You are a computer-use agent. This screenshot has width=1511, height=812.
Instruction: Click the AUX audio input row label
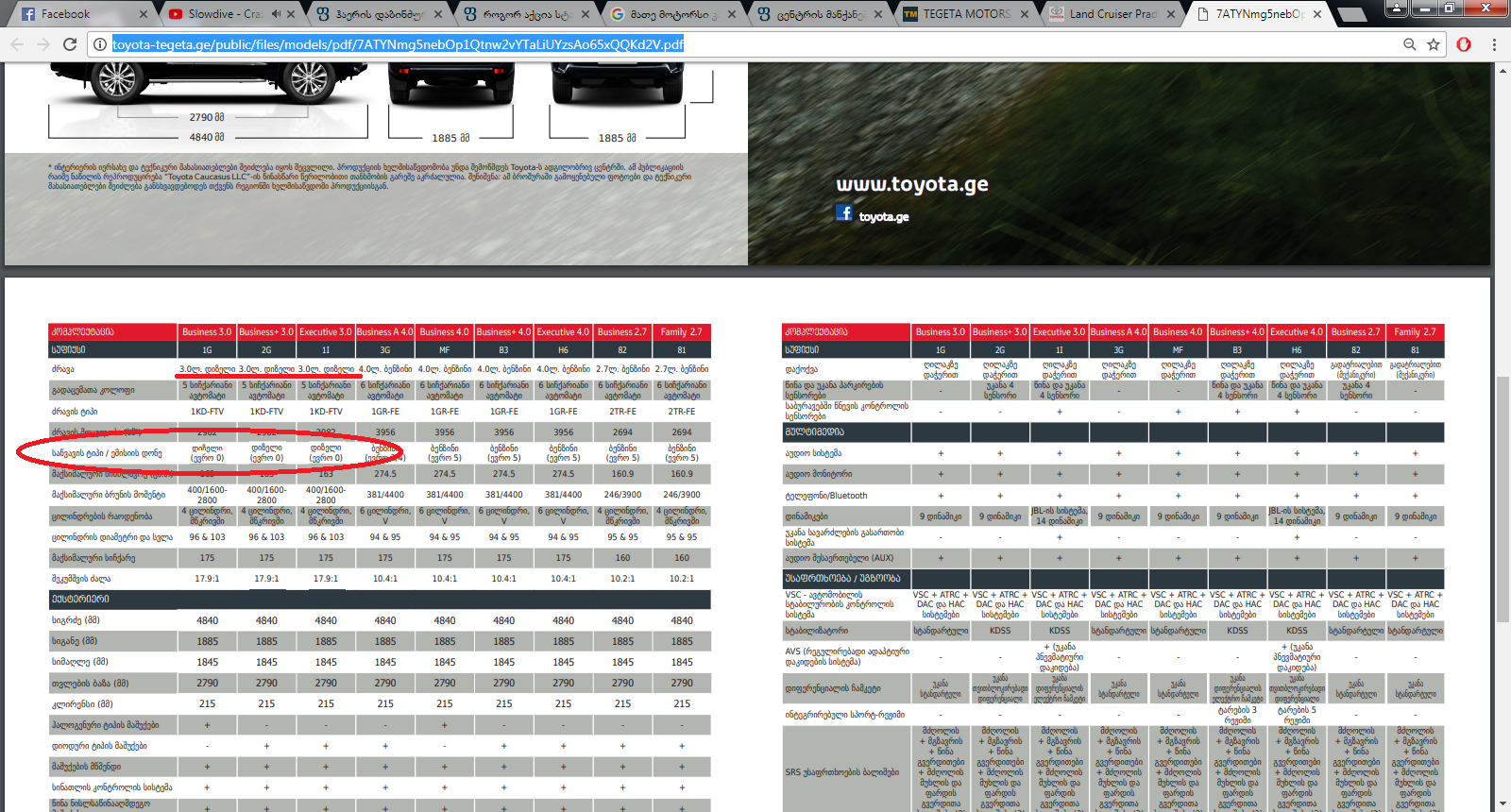point(840,558)
